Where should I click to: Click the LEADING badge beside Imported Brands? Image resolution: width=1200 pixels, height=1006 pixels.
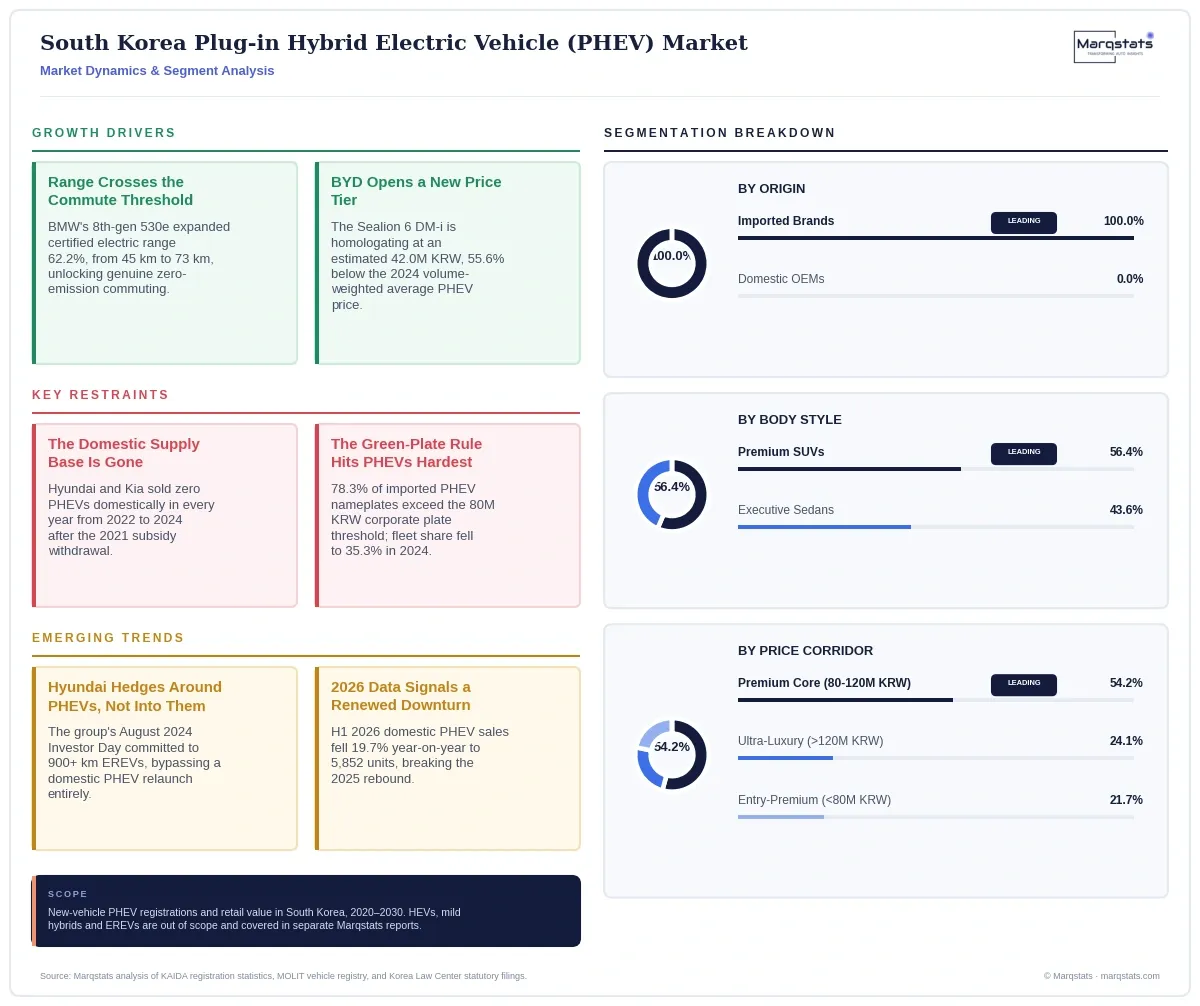tap(1024, 222)
